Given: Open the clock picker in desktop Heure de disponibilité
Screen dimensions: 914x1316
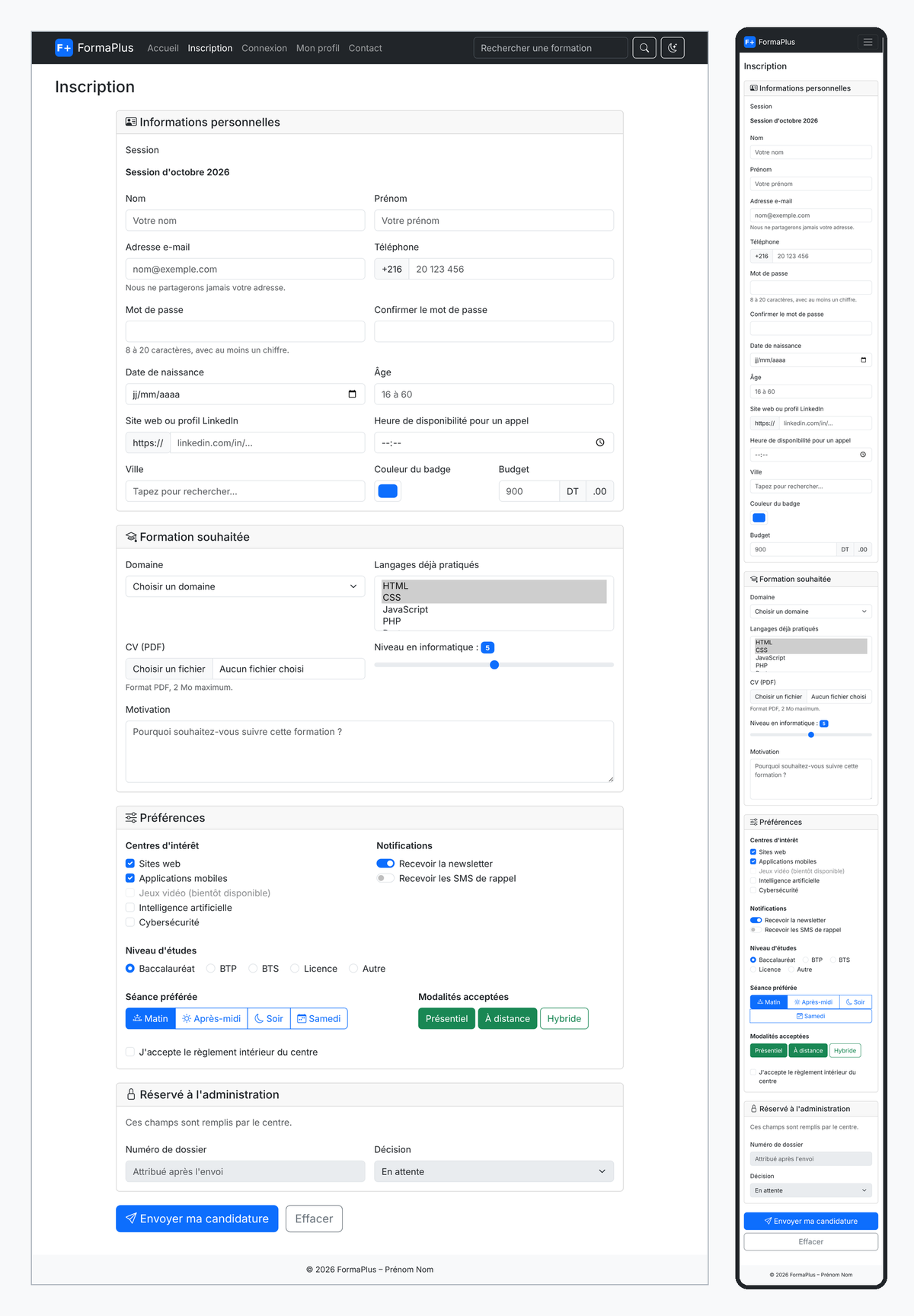Looking at the screenshot, I should point(600,442).
